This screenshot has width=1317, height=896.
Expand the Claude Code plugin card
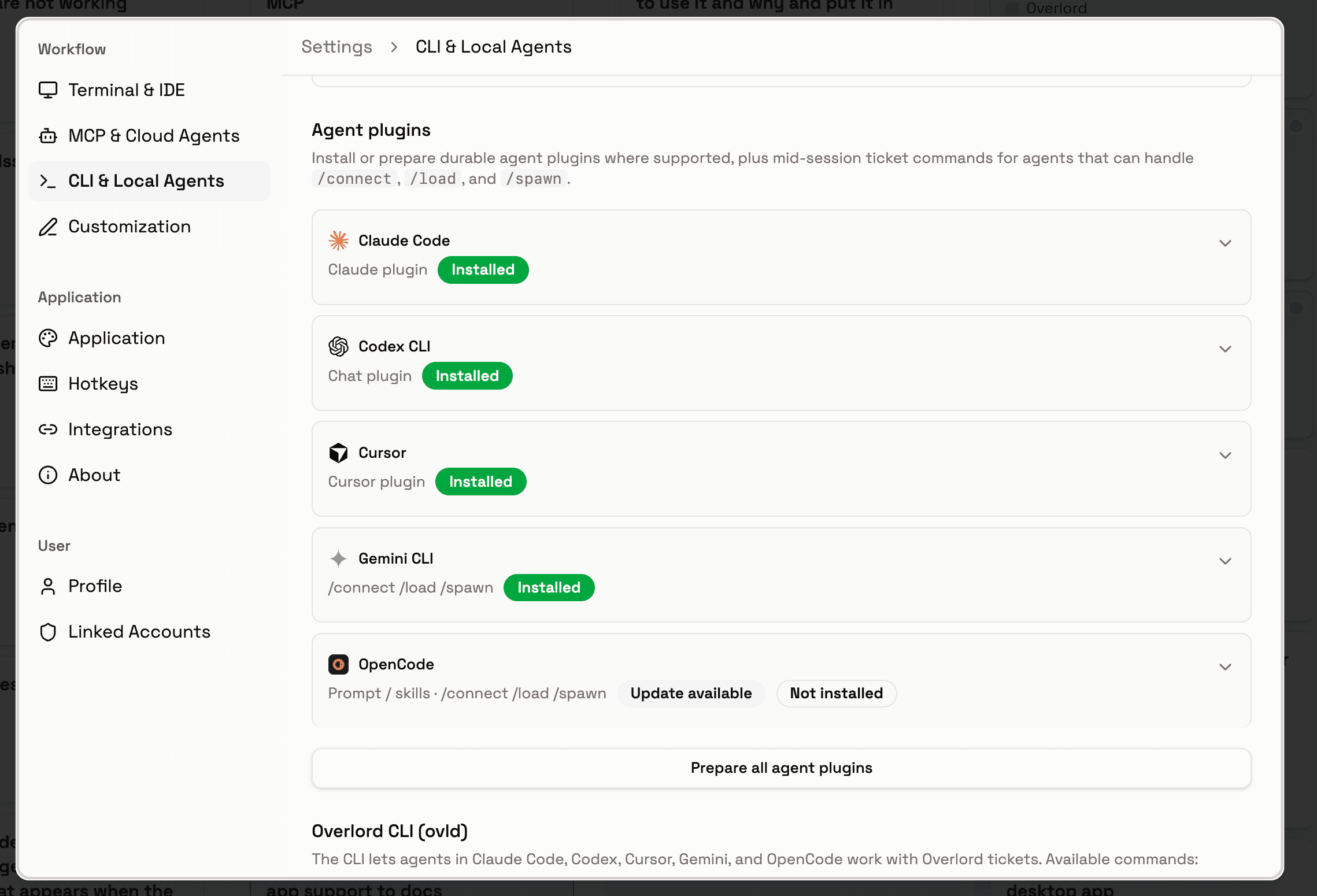1225,243
